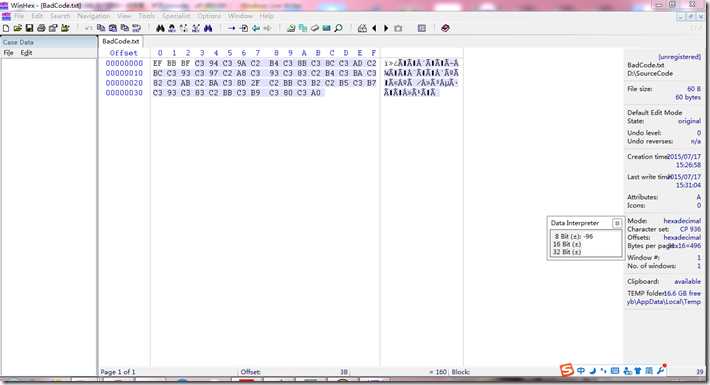Image resolution: width=710 pixels, height=385 pixels.
Task: Click the Mode value hexadecimal
Action: point(682,221)
